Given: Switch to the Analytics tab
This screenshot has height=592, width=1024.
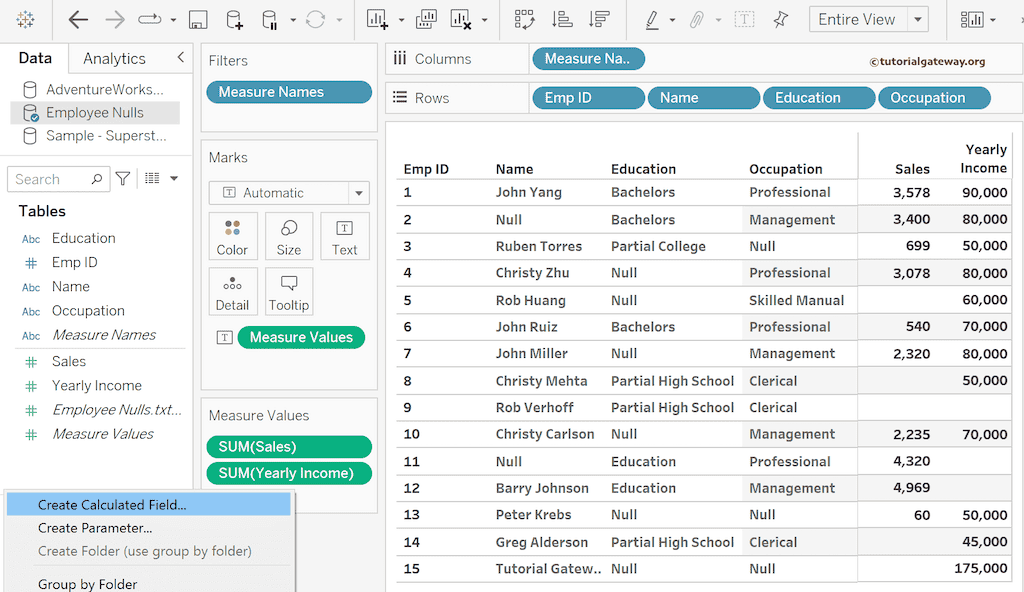Looking at the screenshot, I should 114,59.
